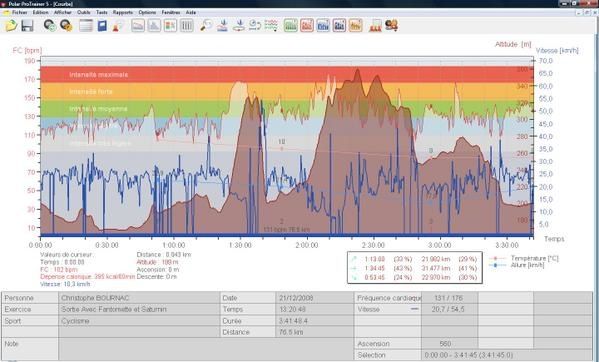The height and width of the screenshot is (362, 599).
Task: Activate the magnifying glass zoom tool
Action: coord(206,26)
